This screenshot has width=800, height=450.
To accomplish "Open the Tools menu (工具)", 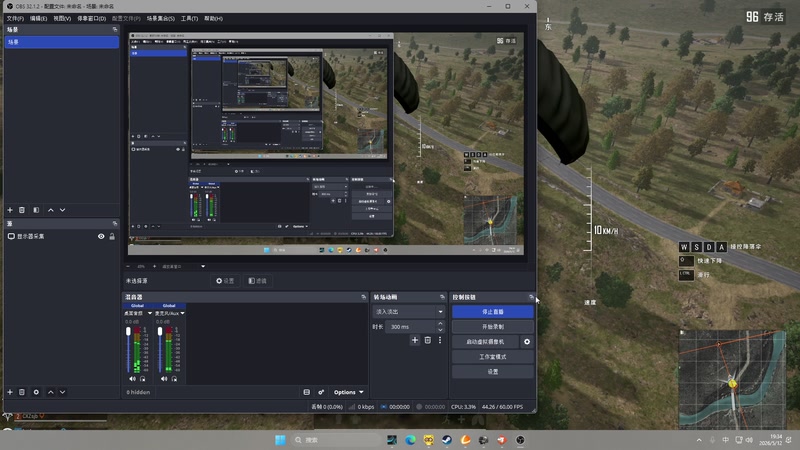I will coord(189,18).
